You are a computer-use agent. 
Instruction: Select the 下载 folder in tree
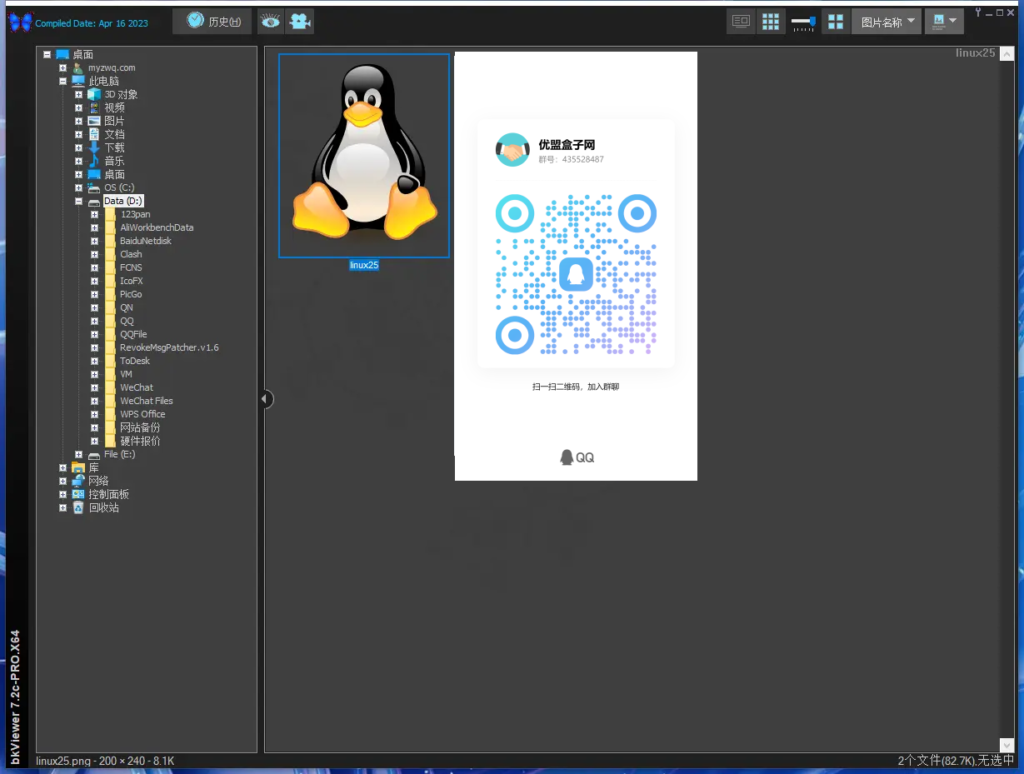click(x=114, y=148)
